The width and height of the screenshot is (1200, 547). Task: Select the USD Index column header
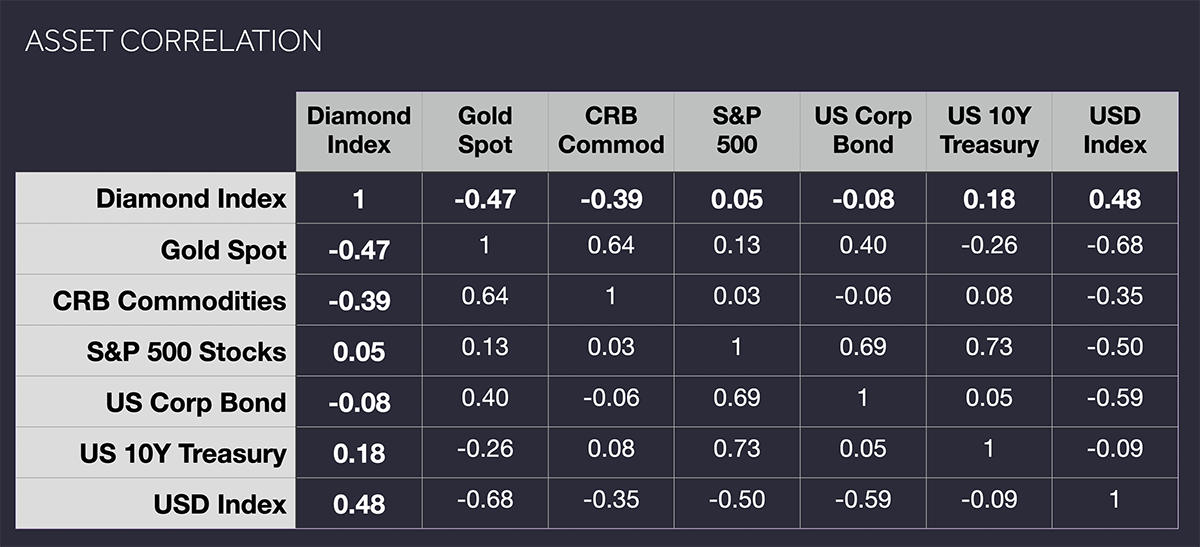coord(1115,130)
